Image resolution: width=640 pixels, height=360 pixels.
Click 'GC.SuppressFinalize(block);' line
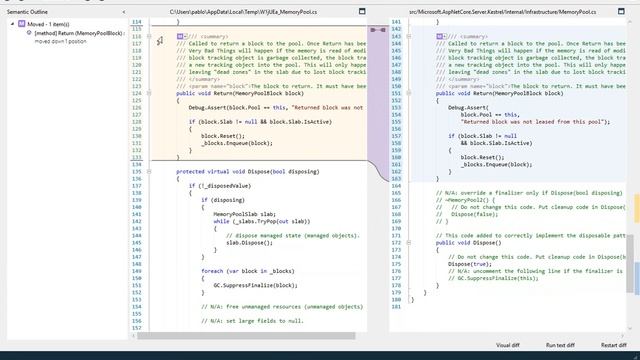coord(256,285)
